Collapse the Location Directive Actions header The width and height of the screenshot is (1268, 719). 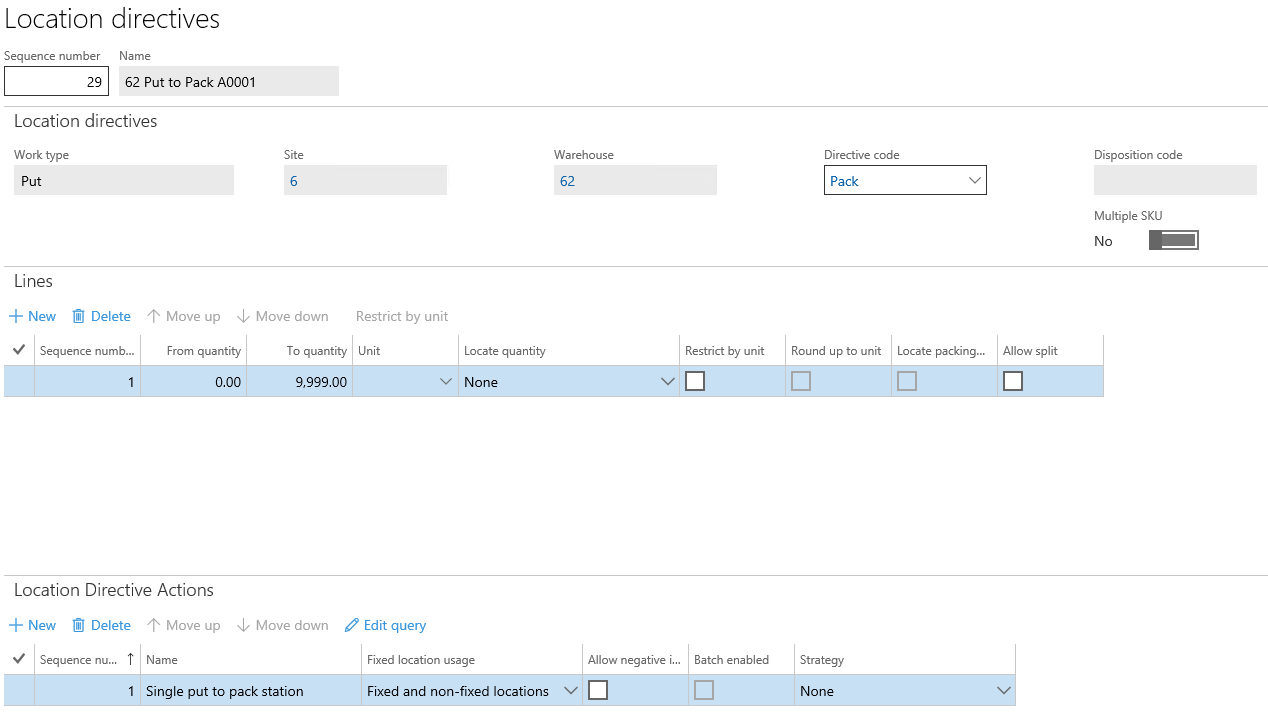click(x=113, y=590)
